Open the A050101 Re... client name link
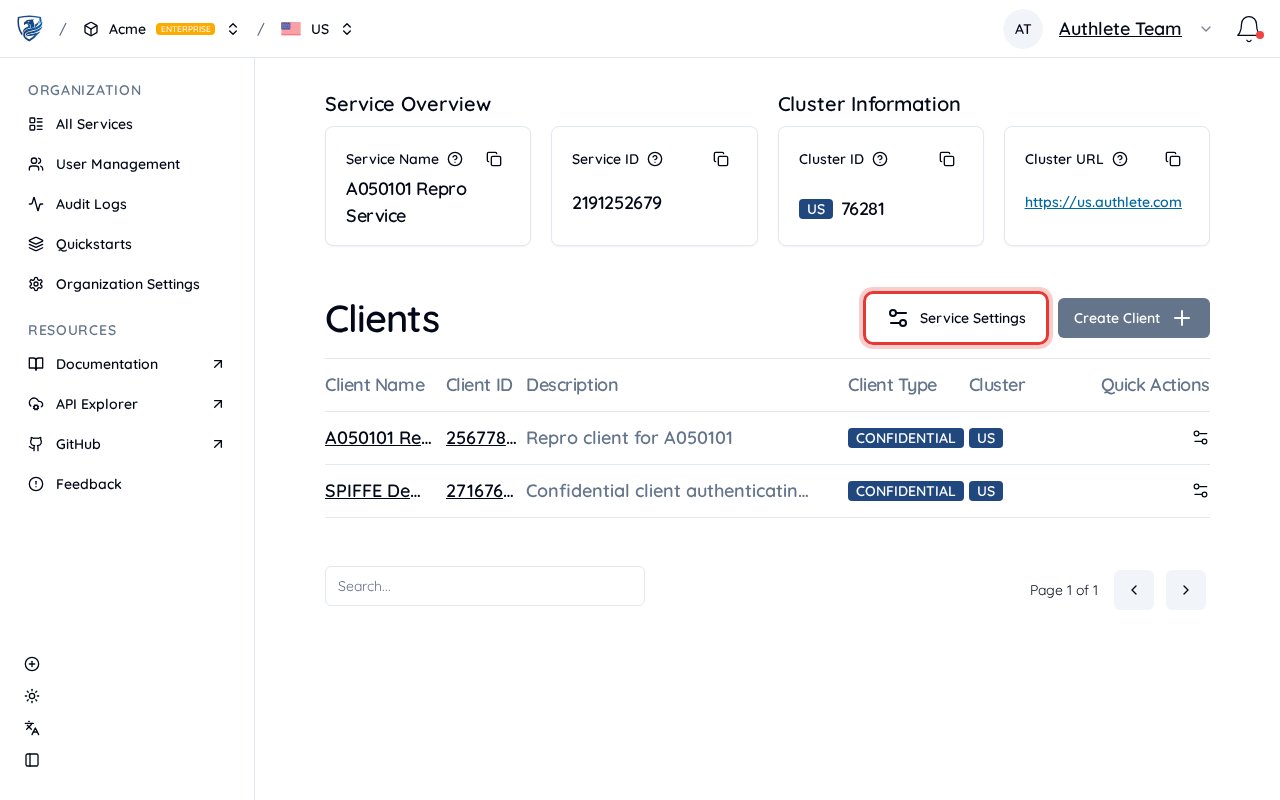Viewport: 1280px width, 800px height. point(378,438)
